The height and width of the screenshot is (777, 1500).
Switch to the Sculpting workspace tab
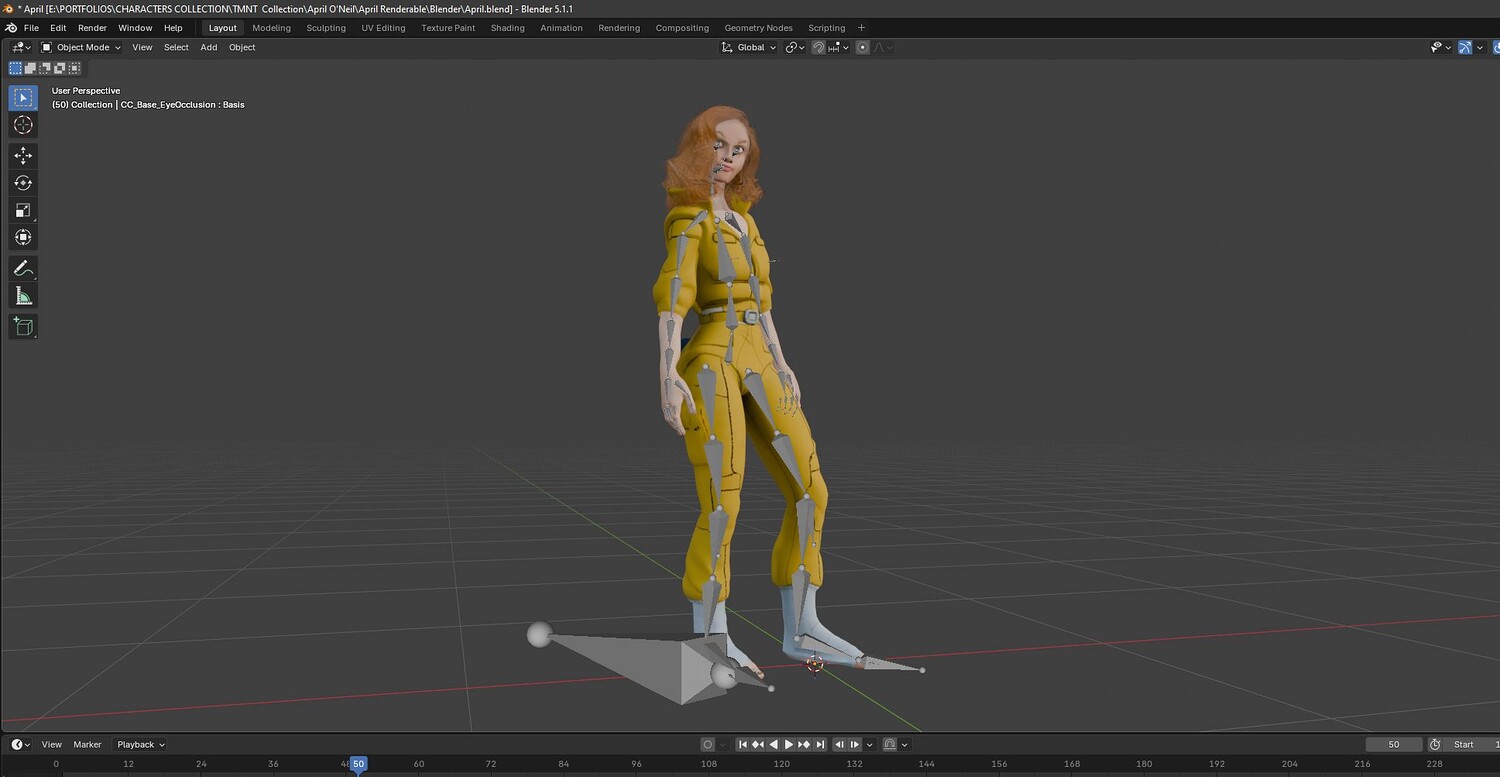(x=326, y=28)
